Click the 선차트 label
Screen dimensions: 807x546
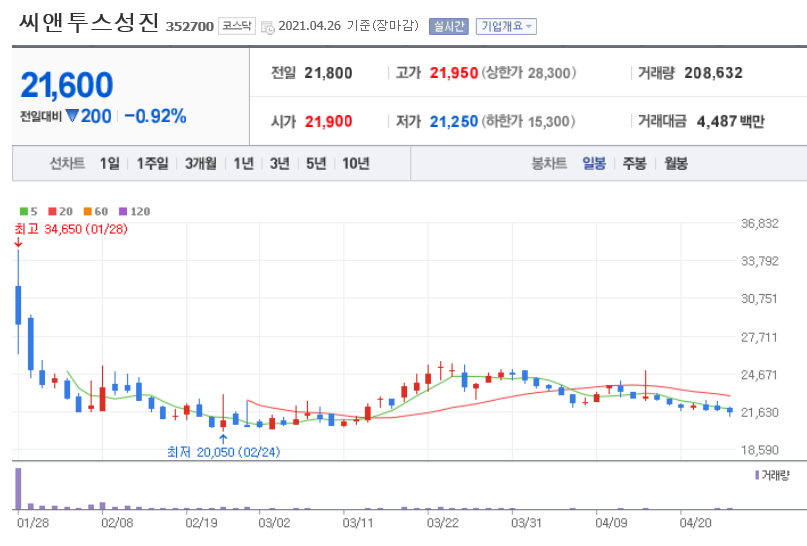pyautogui.click(x=67, y=164)
